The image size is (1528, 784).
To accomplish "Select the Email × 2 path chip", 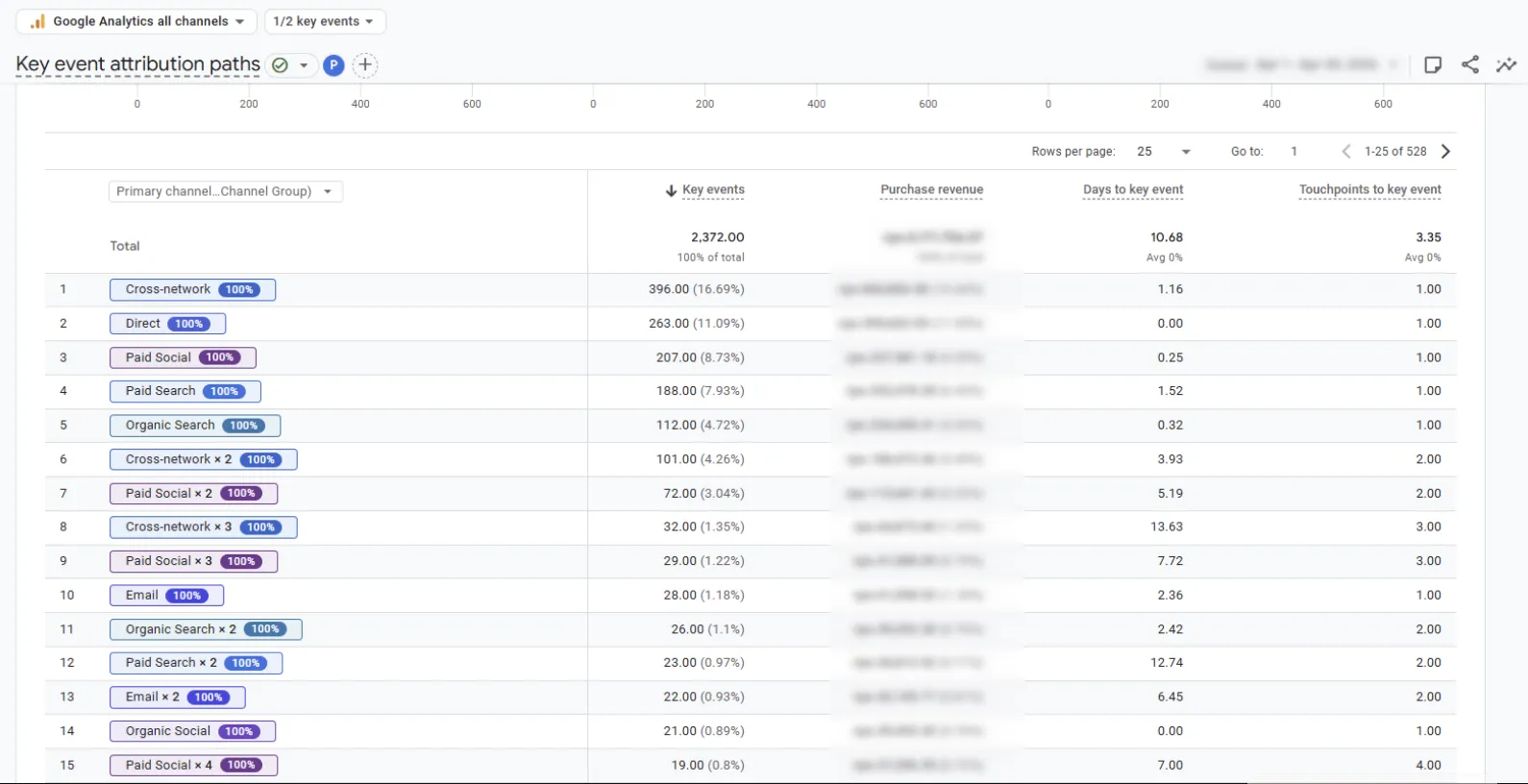I will coord(177,698).
